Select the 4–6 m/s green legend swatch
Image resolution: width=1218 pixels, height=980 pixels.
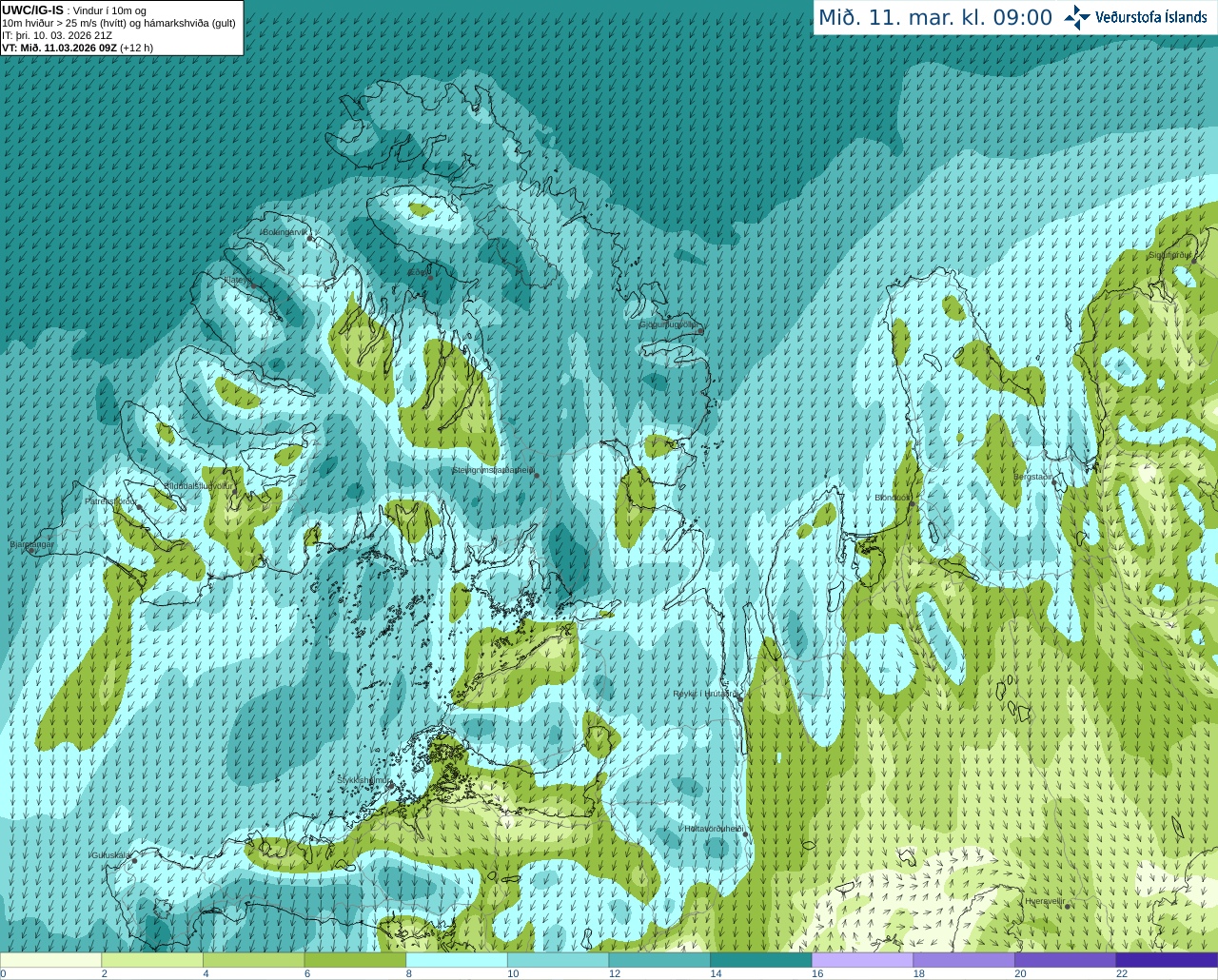coord(253,960)
